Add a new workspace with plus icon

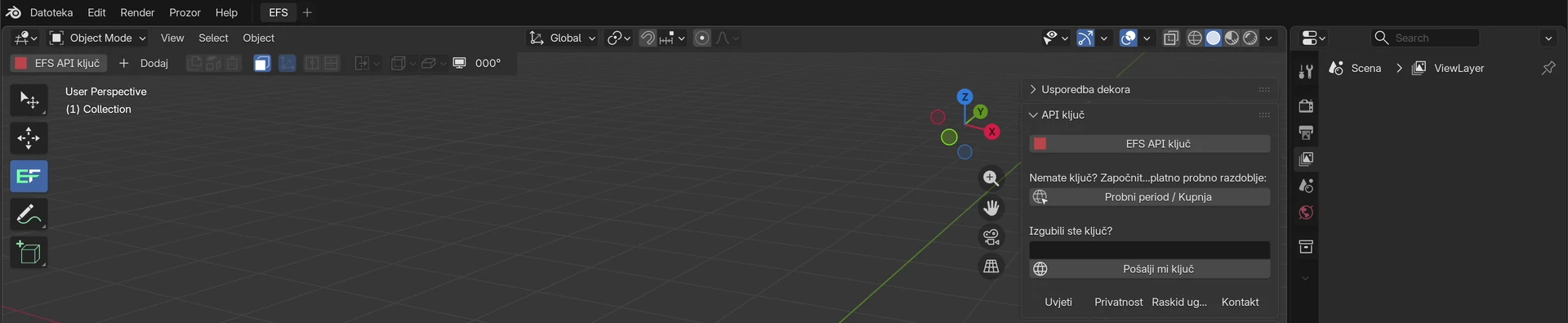point(307,12)
